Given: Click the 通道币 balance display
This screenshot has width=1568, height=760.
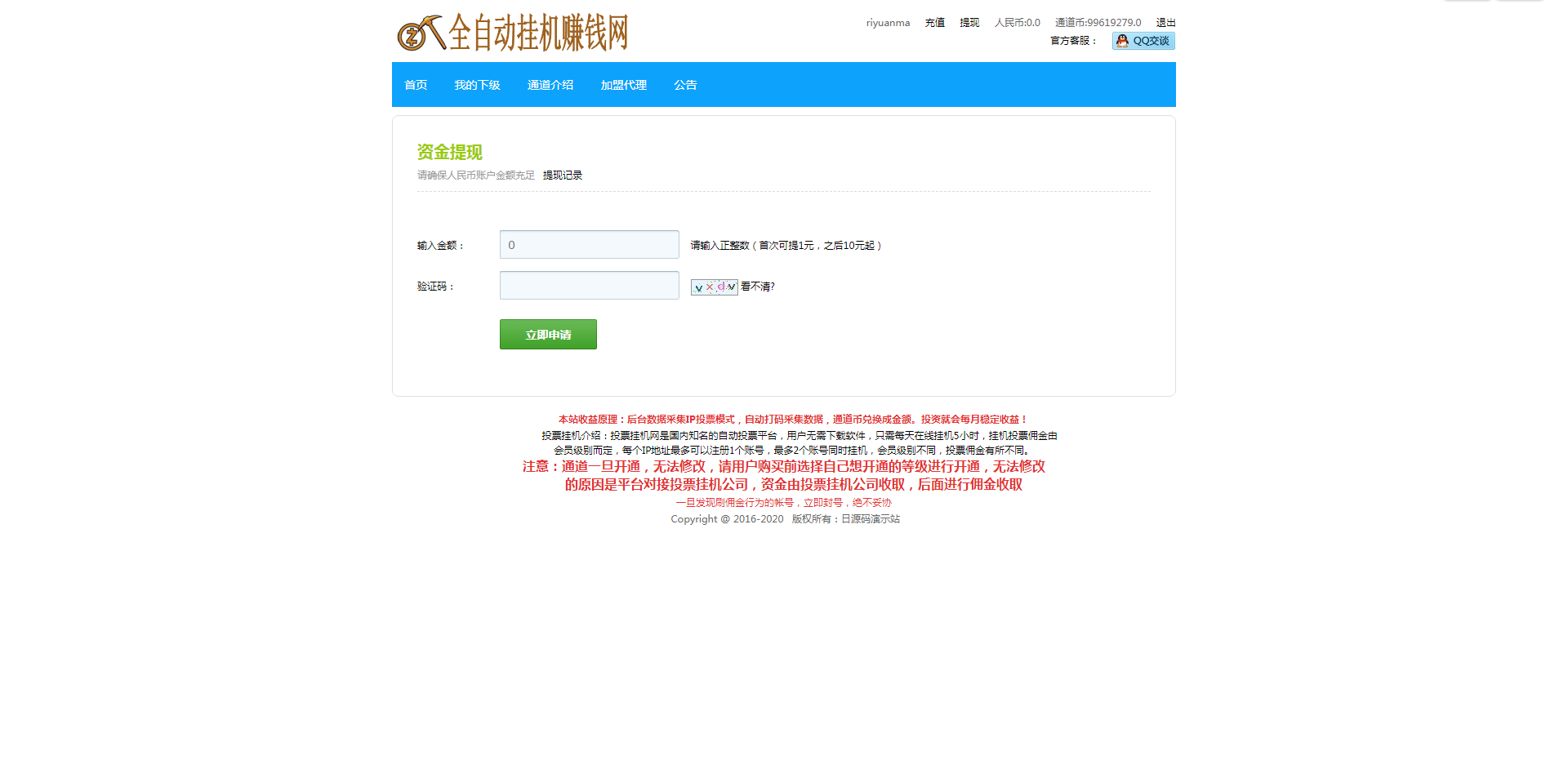Looking at the screenshot, I should [1098, 23].
